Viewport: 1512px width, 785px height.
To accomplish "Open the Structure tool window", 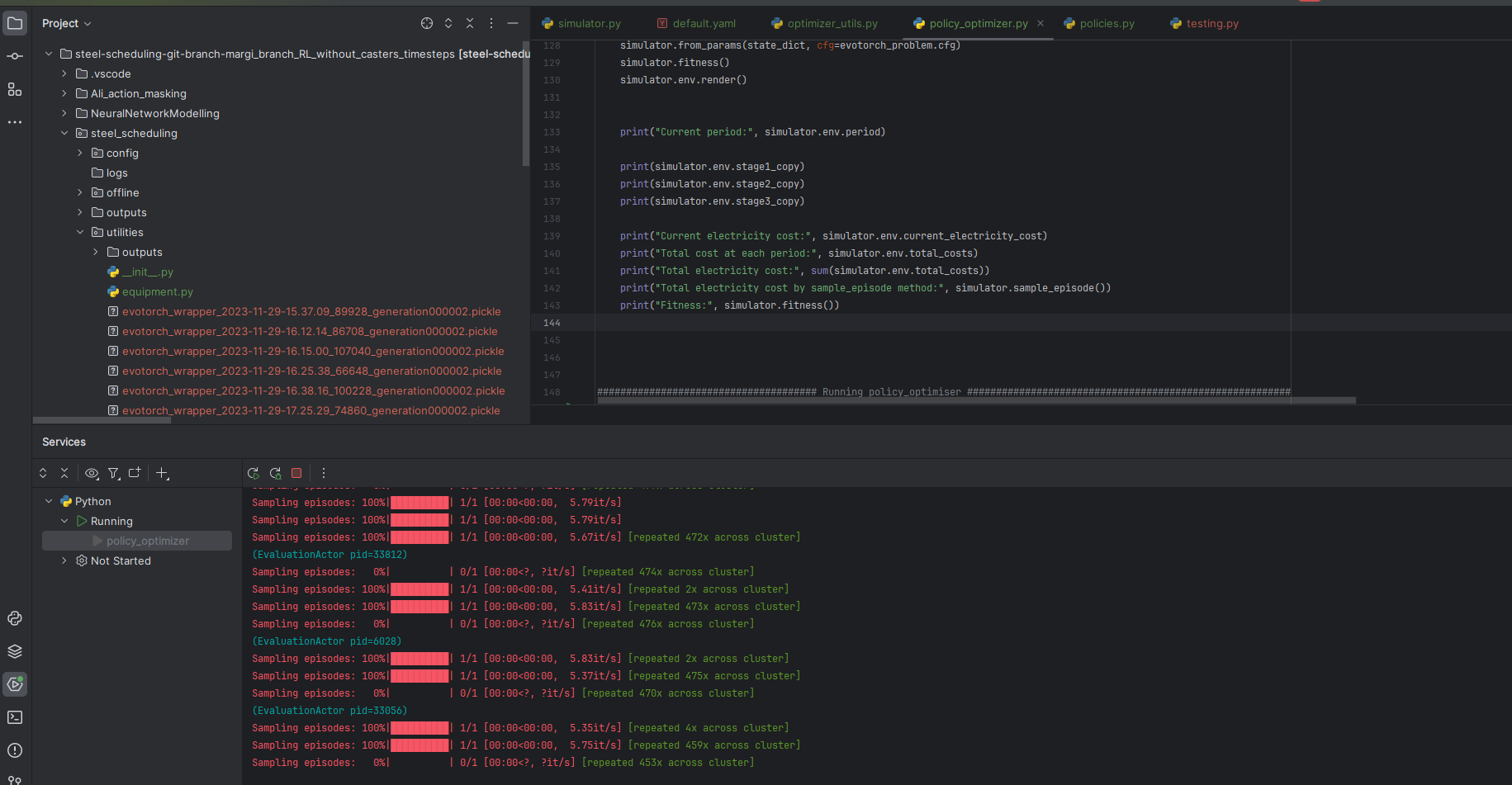I will (15, 89).
